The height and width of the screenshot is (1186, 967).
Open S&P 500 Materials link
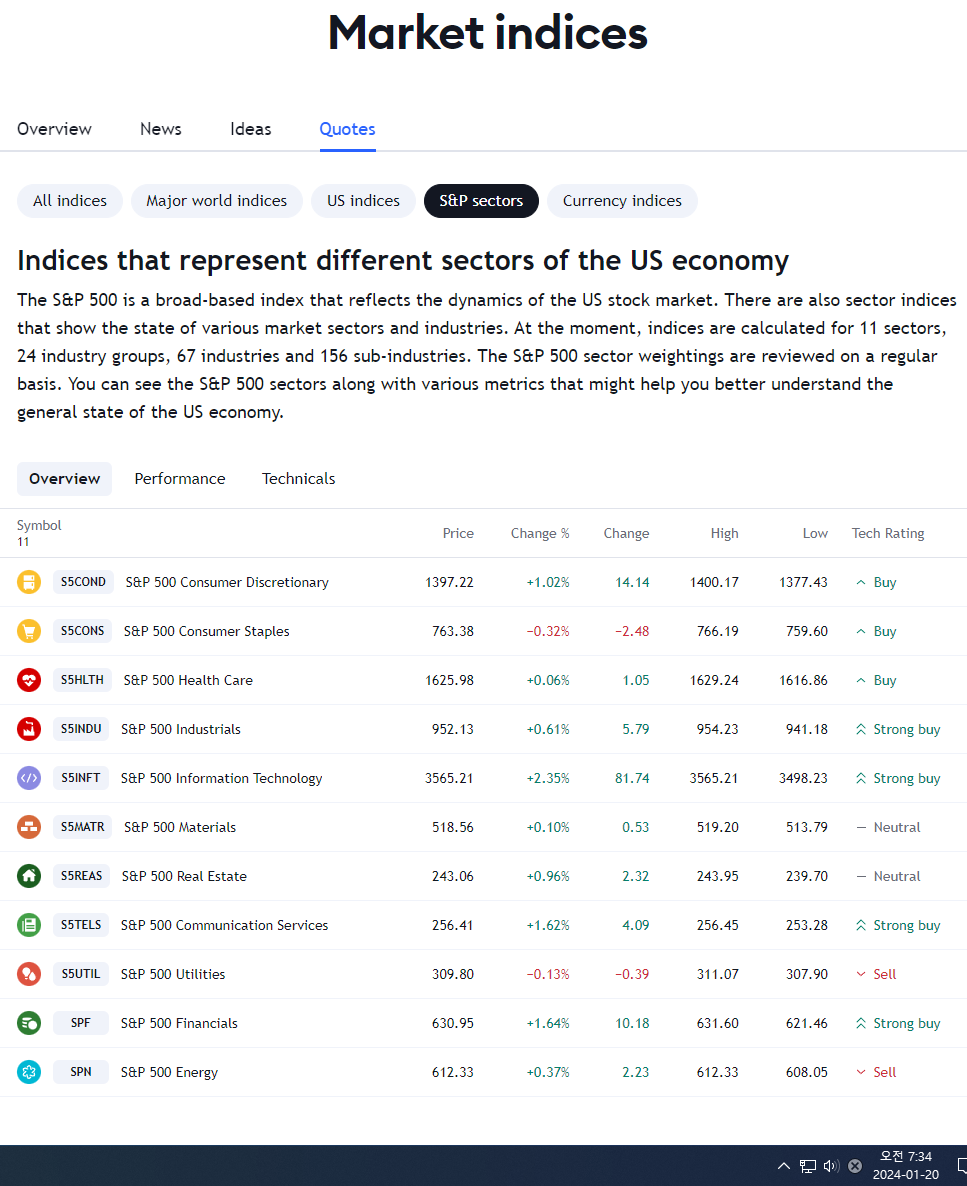pos(180,827)
